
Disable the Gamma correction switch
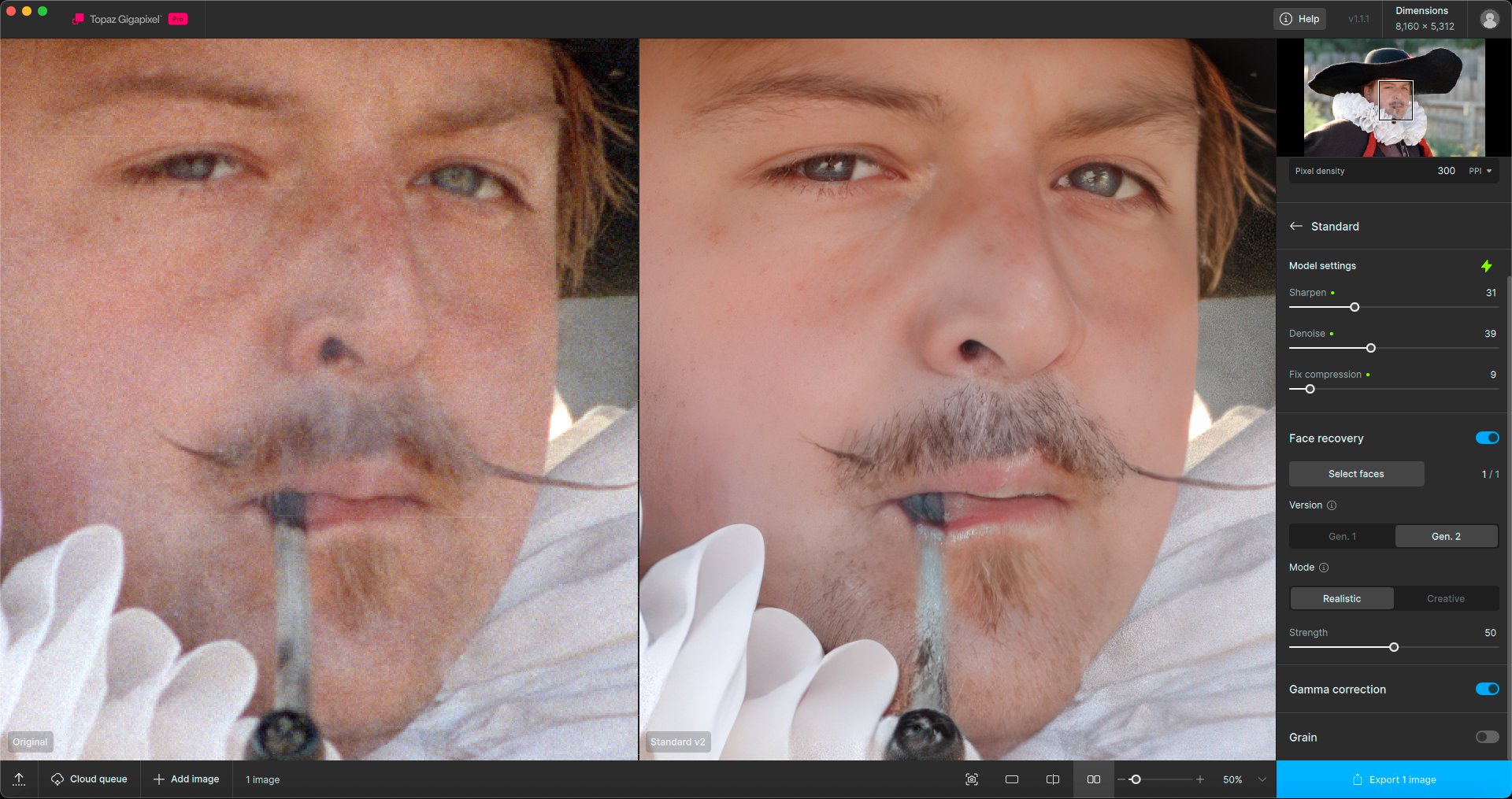click(1487, 690)
